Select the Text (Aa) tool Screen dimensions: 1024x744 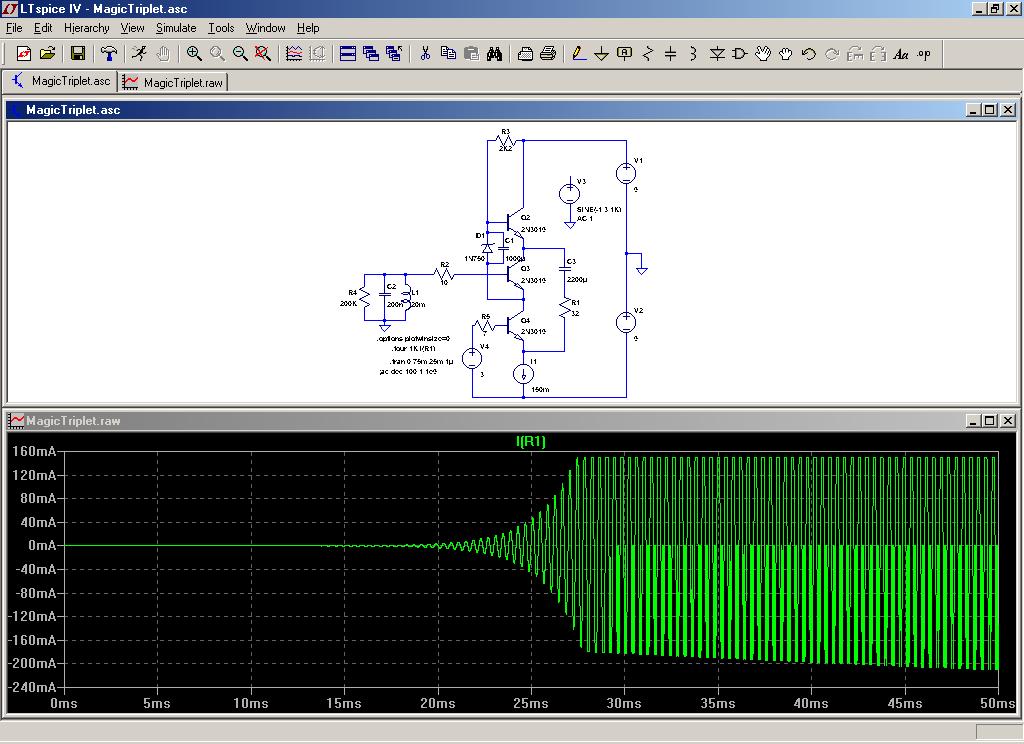(x=901, y=54)
